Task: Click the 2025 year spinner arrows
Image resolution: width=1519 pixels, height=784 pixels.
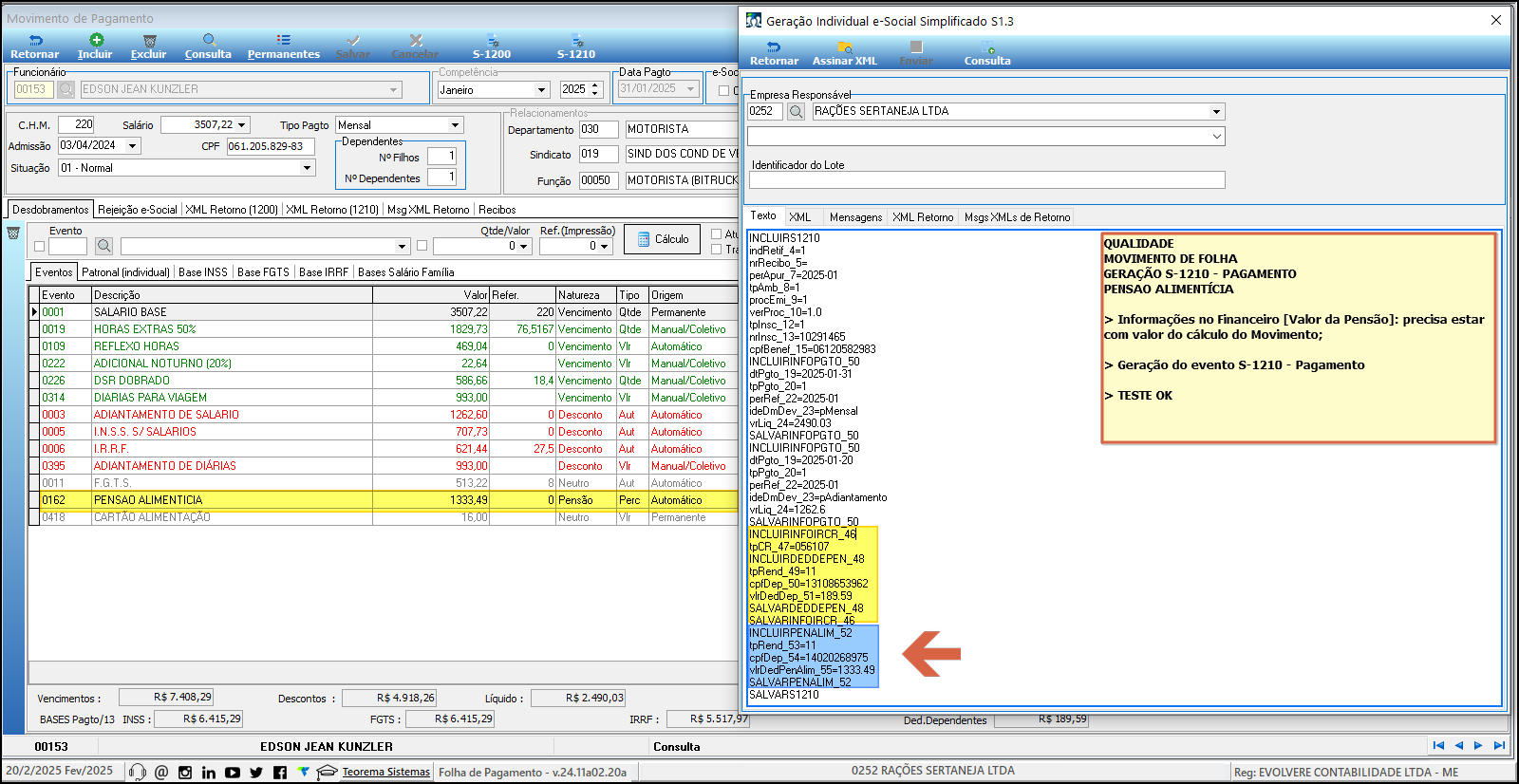Action: point(595,89)
